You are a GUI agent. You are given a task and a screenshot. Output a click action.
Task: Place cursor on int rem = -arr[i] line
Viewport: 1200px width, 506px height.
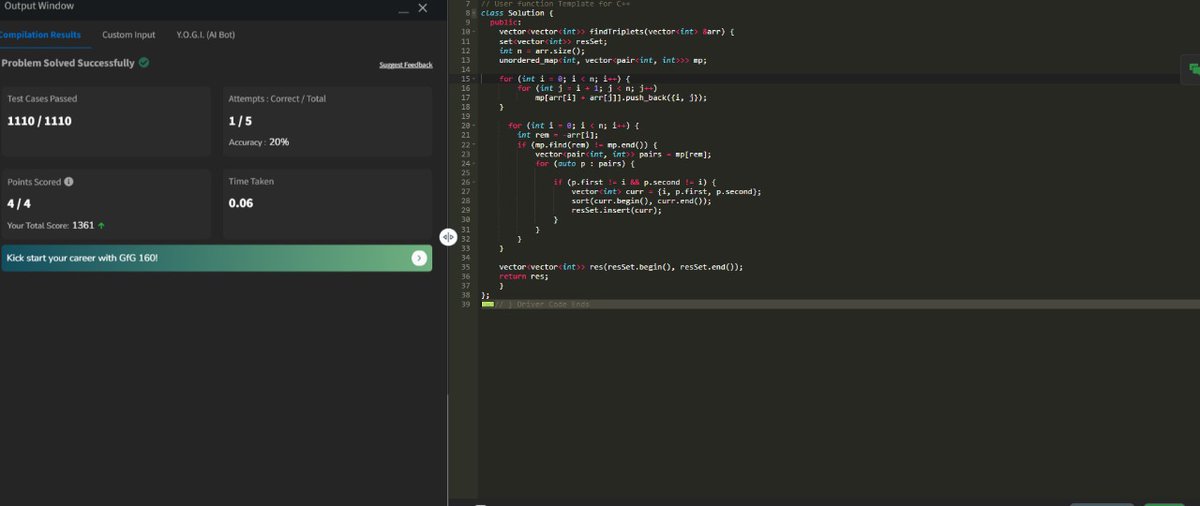click(557, 135)
